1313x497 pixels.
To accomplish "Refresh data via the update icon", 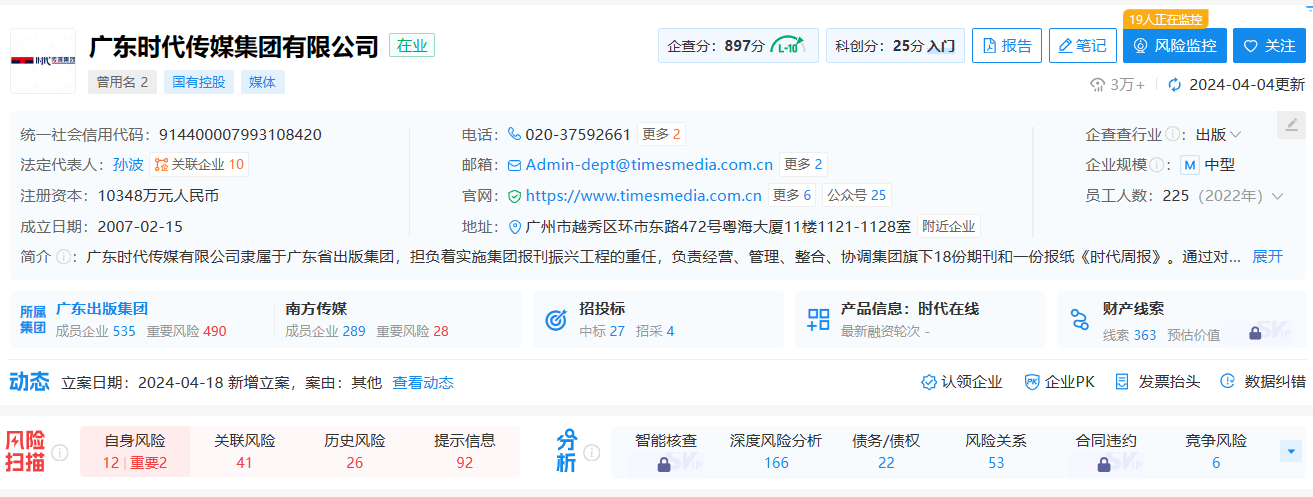I will (x=1174, y=85).
